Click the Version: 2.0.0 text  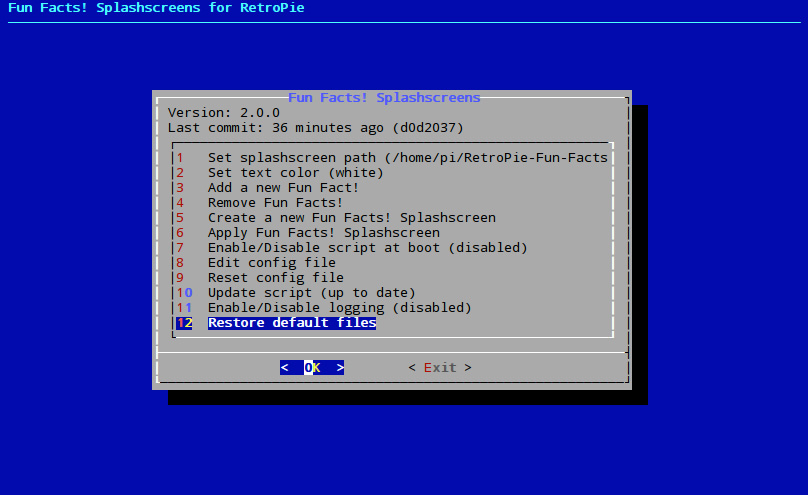[x=224, y=112]
